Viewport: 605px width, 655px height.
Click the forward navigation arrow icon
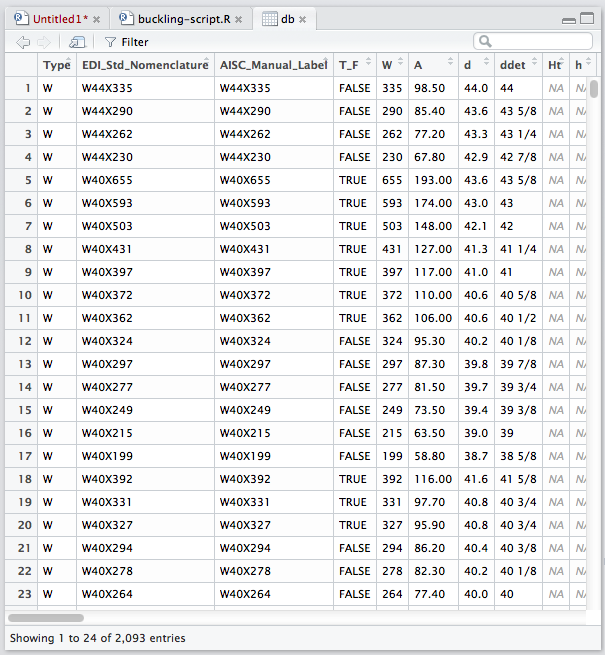[x=43, y=42]
